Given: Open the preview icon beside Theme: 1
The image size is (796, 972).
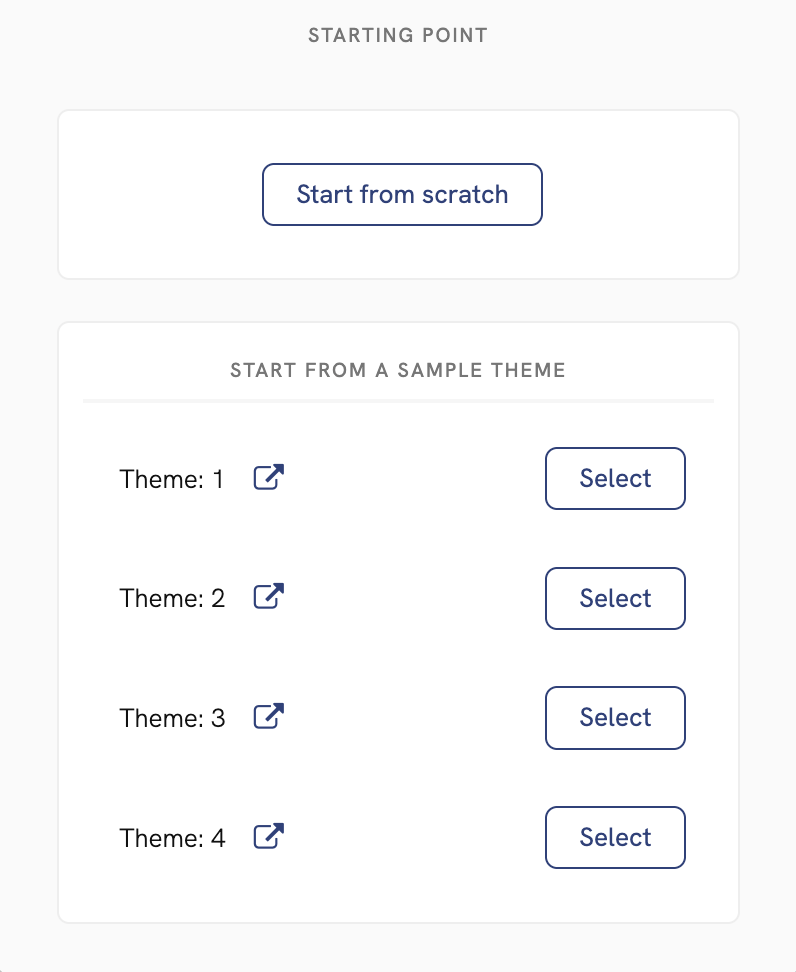Looking at the screenshot, I should (267, 478).
